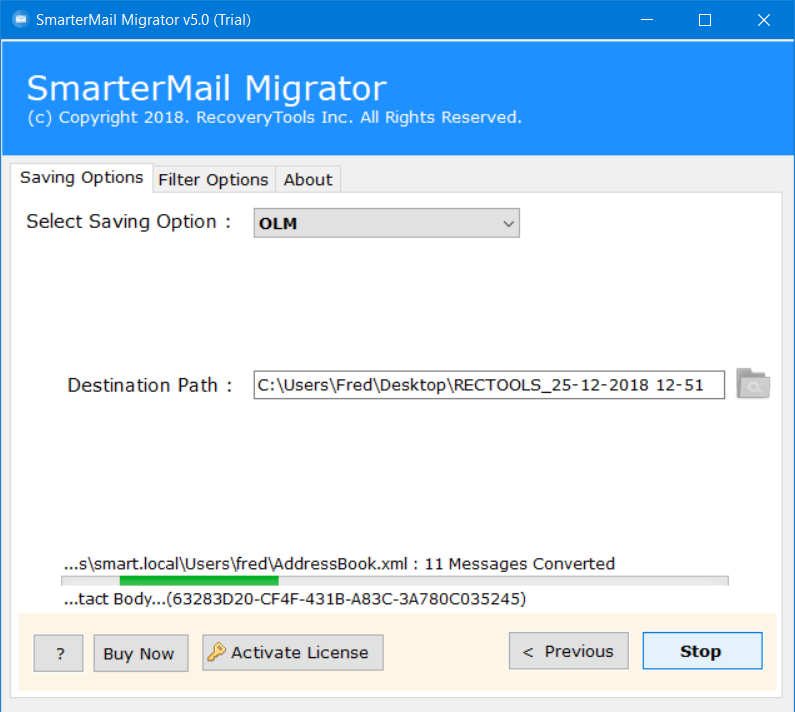The height and width of the screenshot is (712, 795).
Task: Click the '11 Messages Converted' status text
Action: (x=519, y=564)
